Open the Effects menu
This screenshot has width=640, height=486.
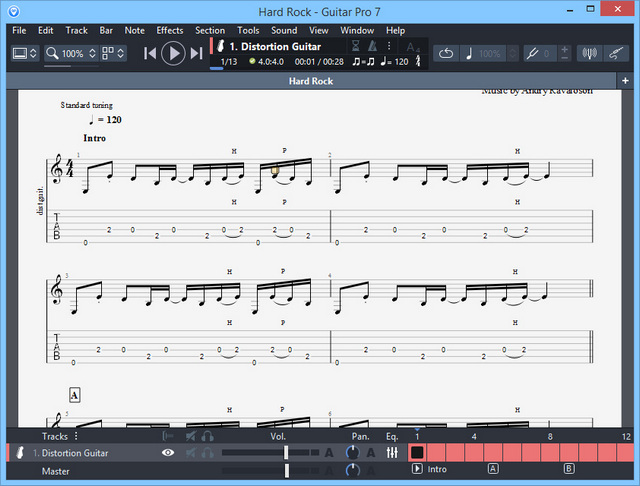point(170,30)
